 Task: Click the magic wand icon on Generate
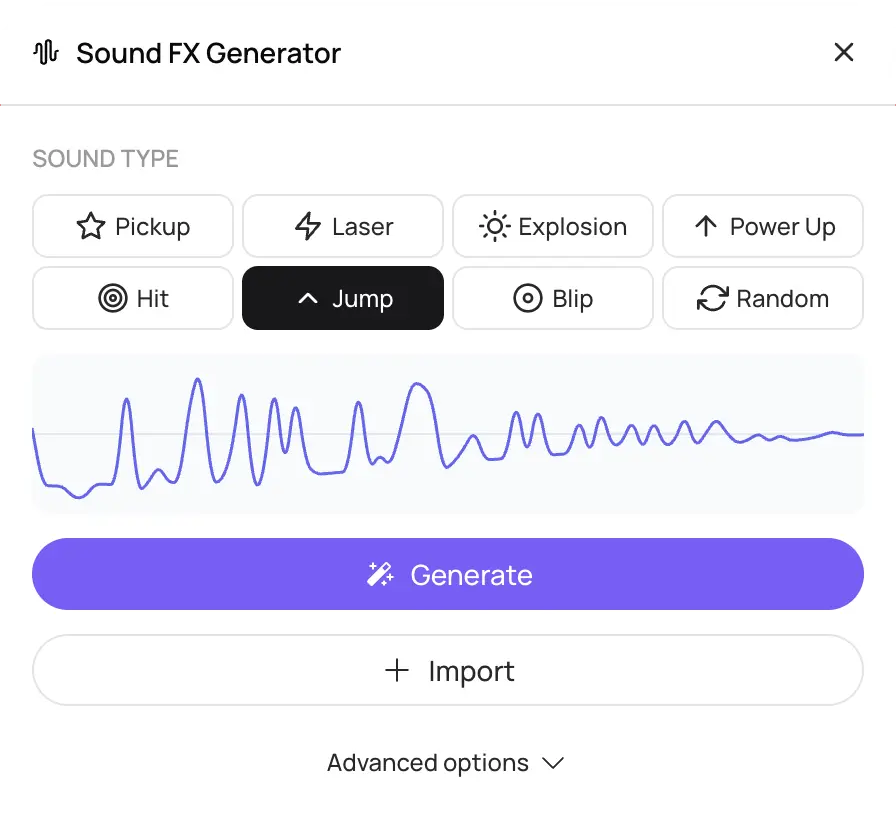click(x=379, y=574)
